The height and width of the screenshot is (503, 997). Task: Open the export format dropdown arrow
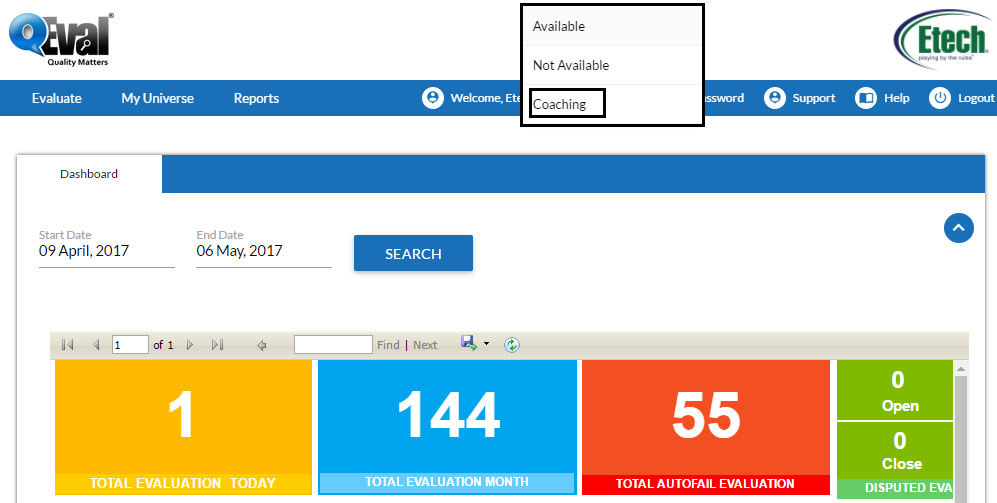coord(486,344)
